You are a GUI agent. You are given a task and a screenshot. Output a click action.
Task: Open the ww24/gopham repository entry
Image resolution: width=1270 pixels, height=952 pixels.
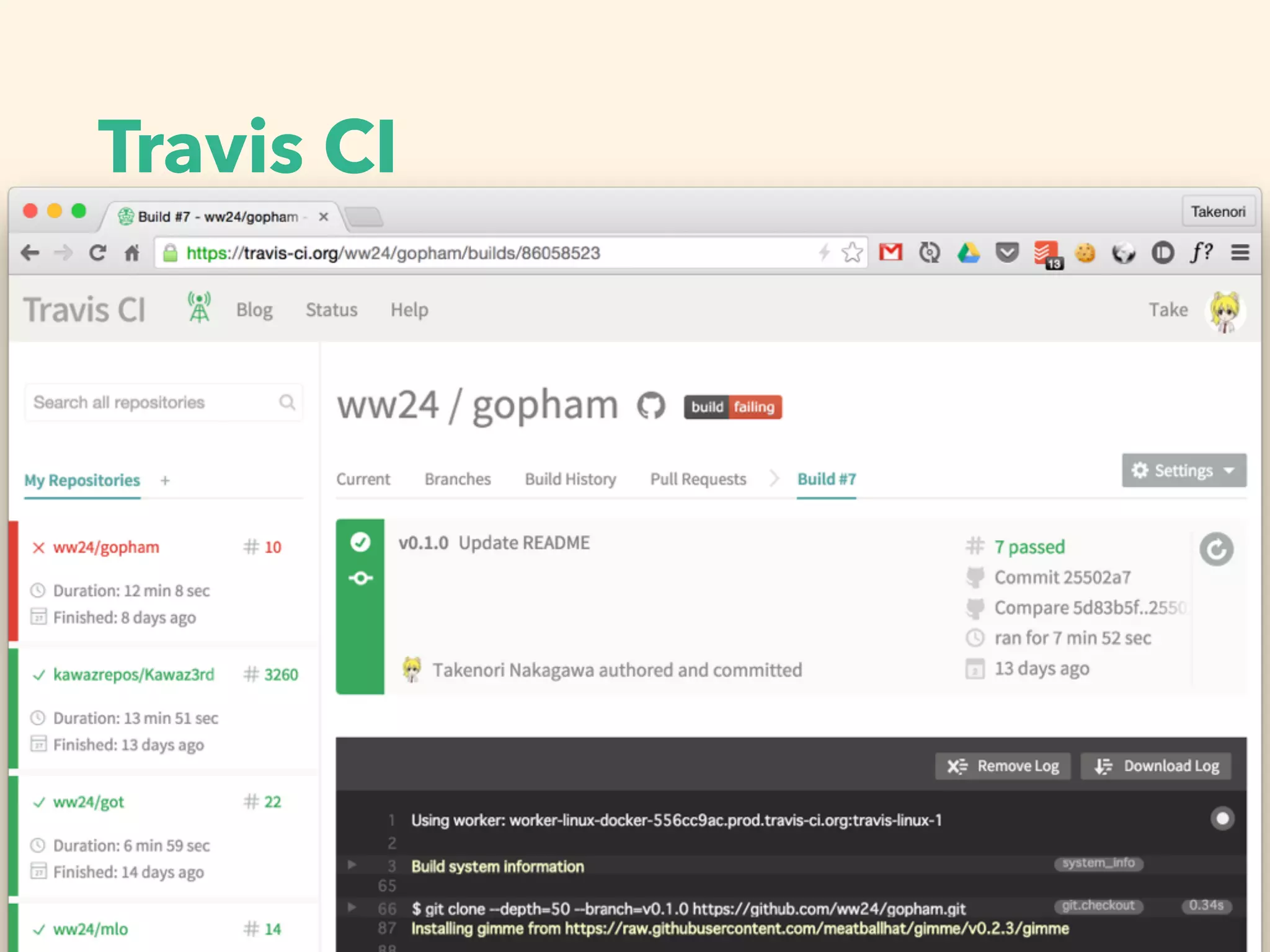point(106,547)
